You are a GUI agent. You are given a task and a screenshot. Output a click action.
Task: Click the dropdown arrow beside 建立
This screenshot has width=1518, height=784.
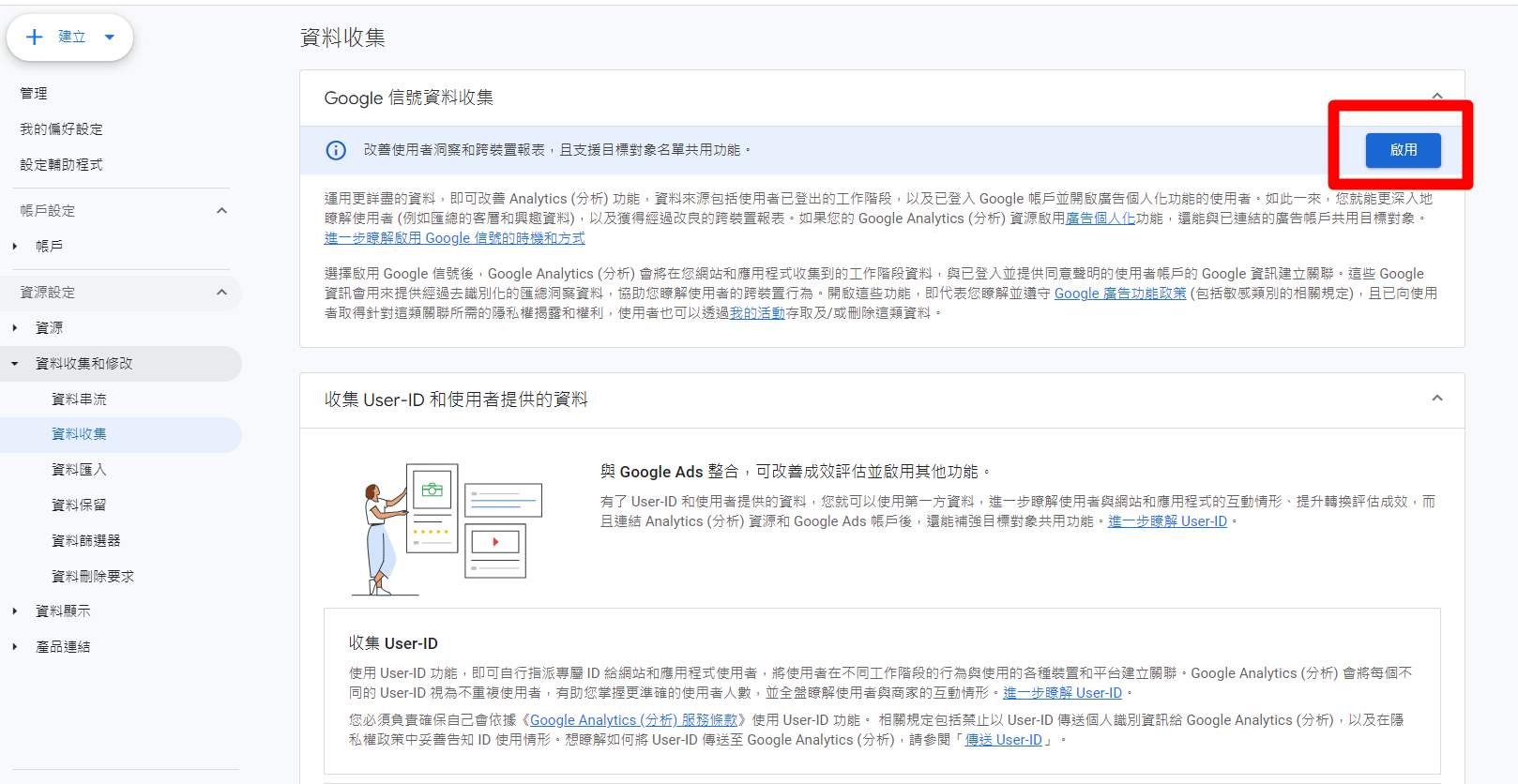[x=110, y=38]
